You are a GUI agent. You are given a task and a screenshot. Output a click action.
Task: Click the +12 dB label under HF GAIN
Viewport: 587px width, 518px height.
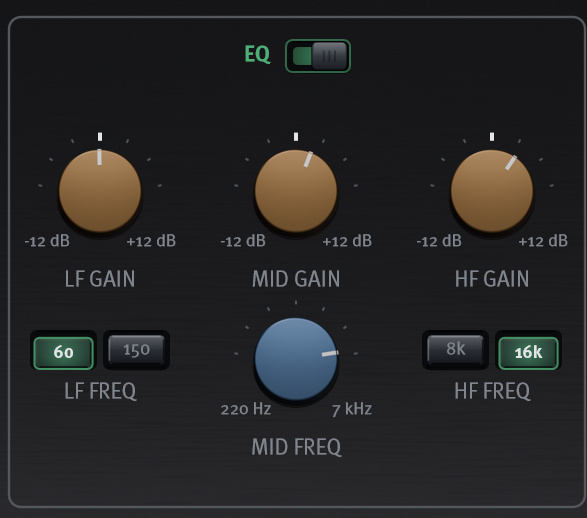tap(543, 241)
